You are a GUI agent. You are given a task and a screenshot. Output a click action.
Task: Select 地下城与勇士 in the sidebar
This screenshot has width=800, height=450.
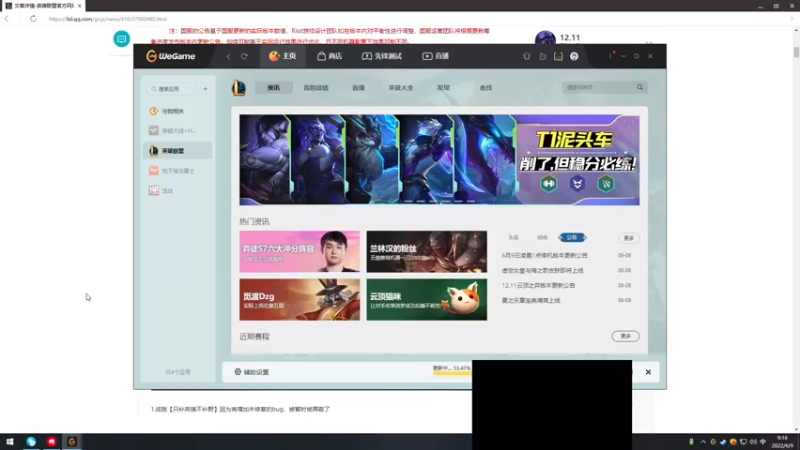click(178, 171)
